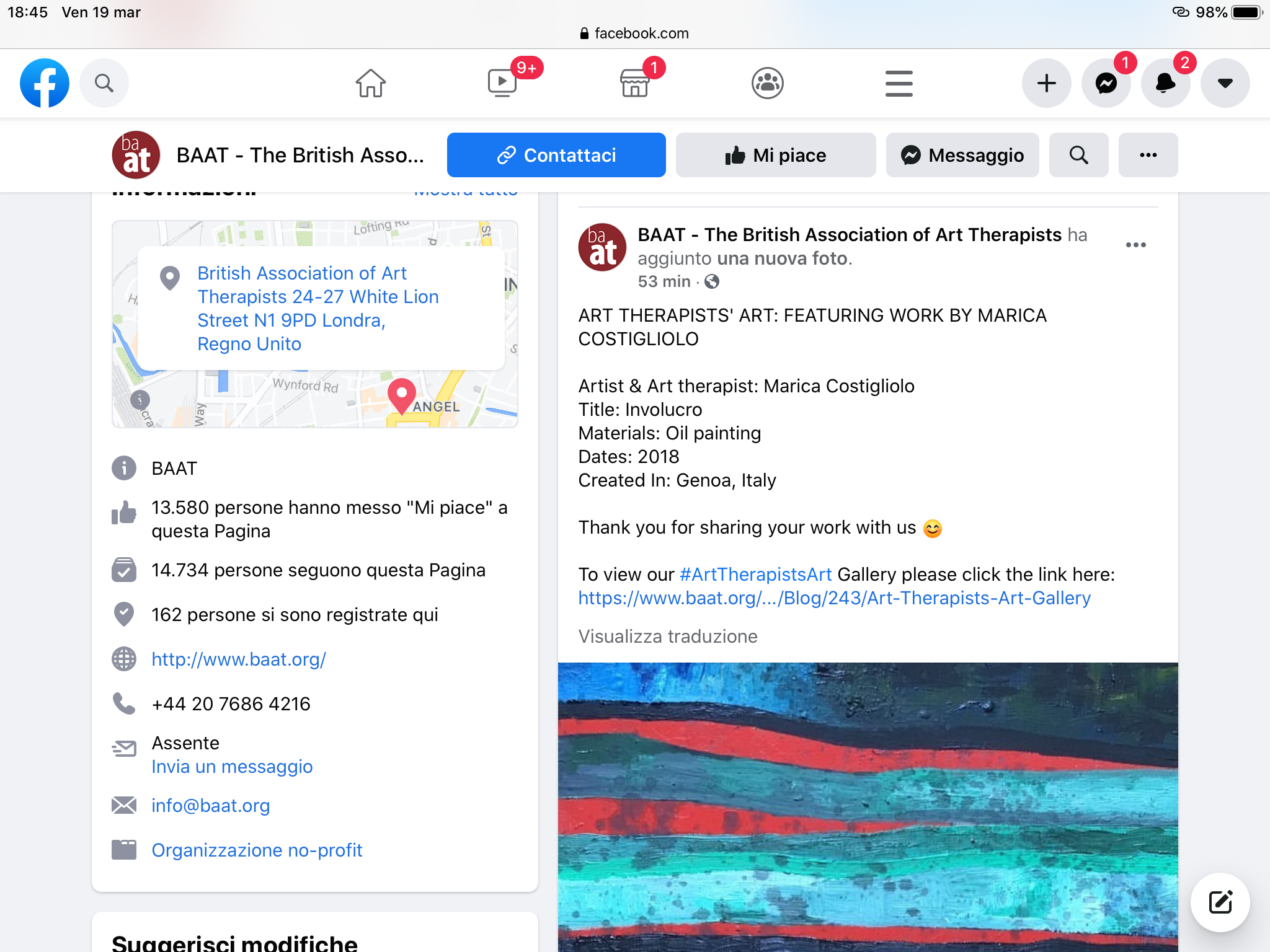Image resolution: width=1270 pixels, height=952 pixels.
Task: Open the Groups icon
Action: click(768, 83)
